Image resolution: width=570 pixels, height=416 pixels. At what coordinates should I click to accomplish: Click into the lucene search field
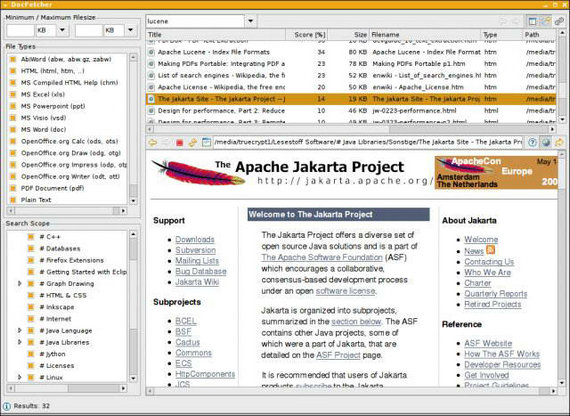(196, 21)
